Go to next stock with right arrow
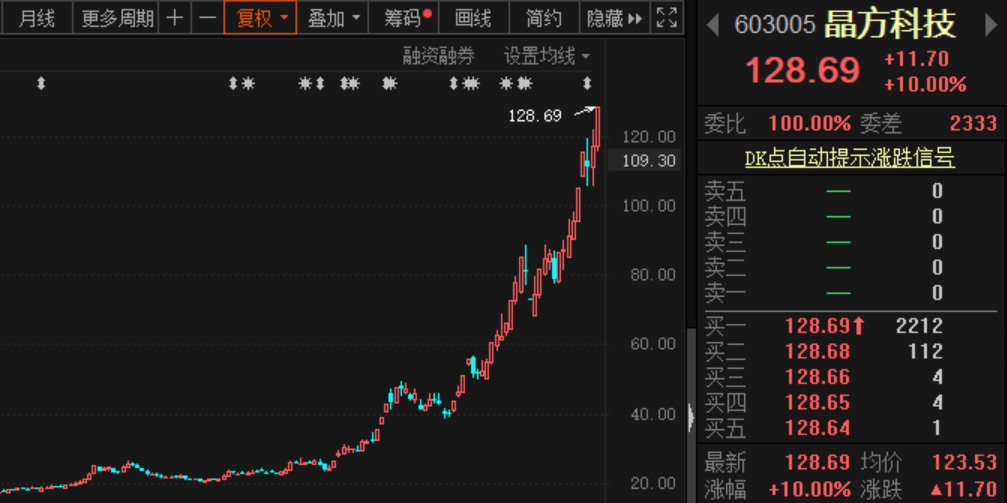Image resolution: width=1007 pixels, height=503 pixels. (991, 25)
